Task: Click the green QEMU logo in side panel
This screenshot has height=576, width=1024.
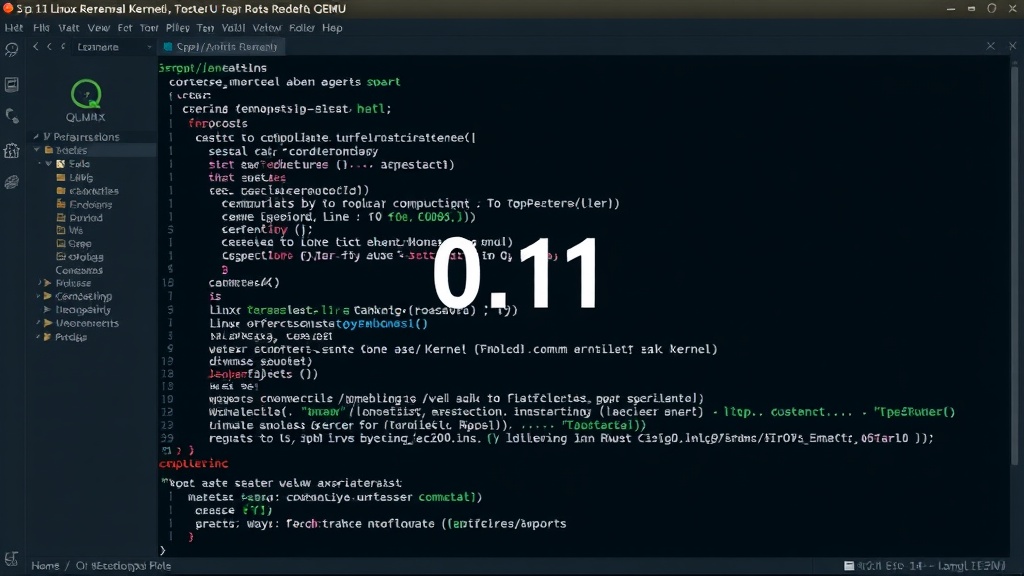Action: tap(86, 94)
